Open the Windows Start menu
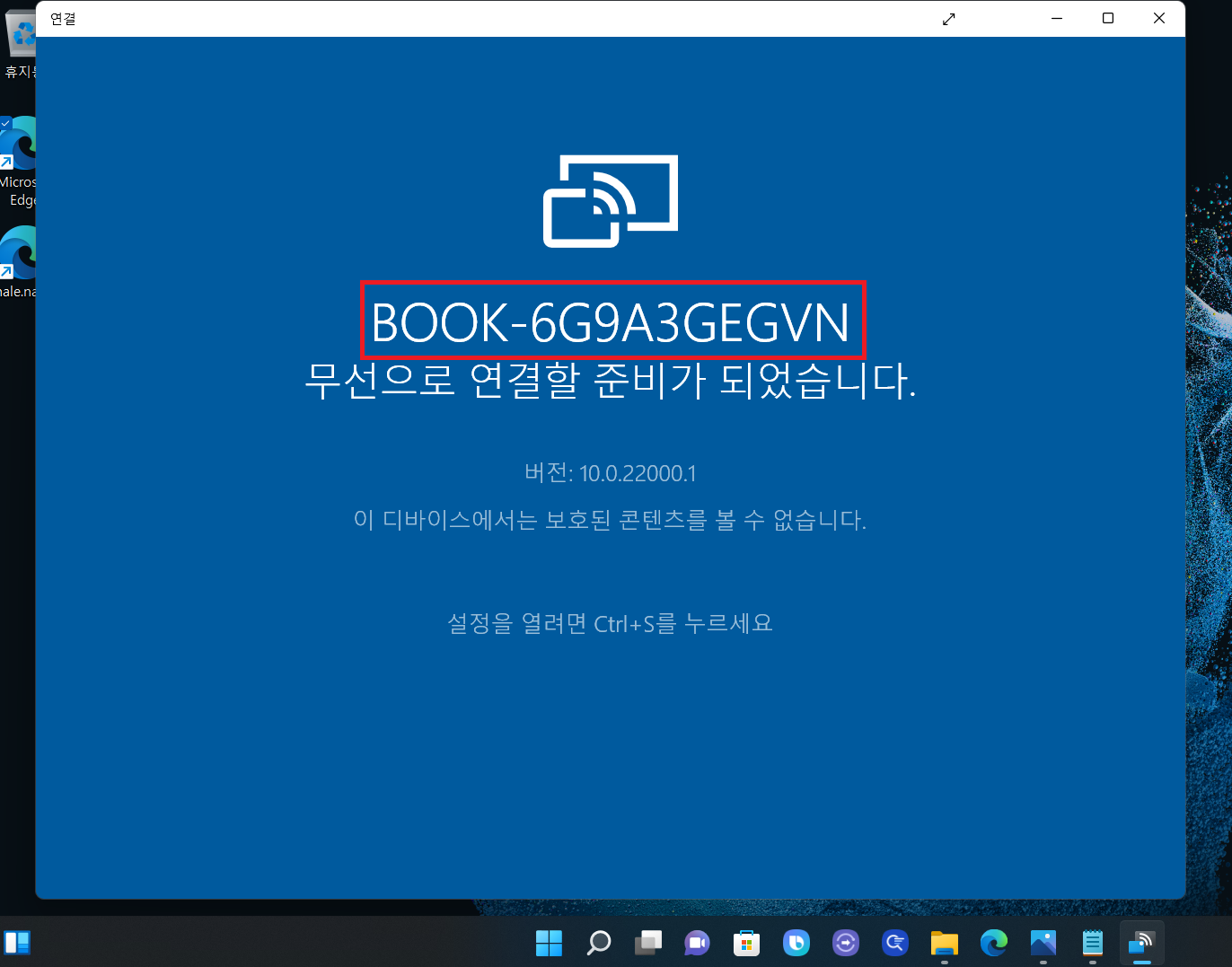The width and height of the screenshot is (1232, 967). pyautogui.click(x=549, y=943)
